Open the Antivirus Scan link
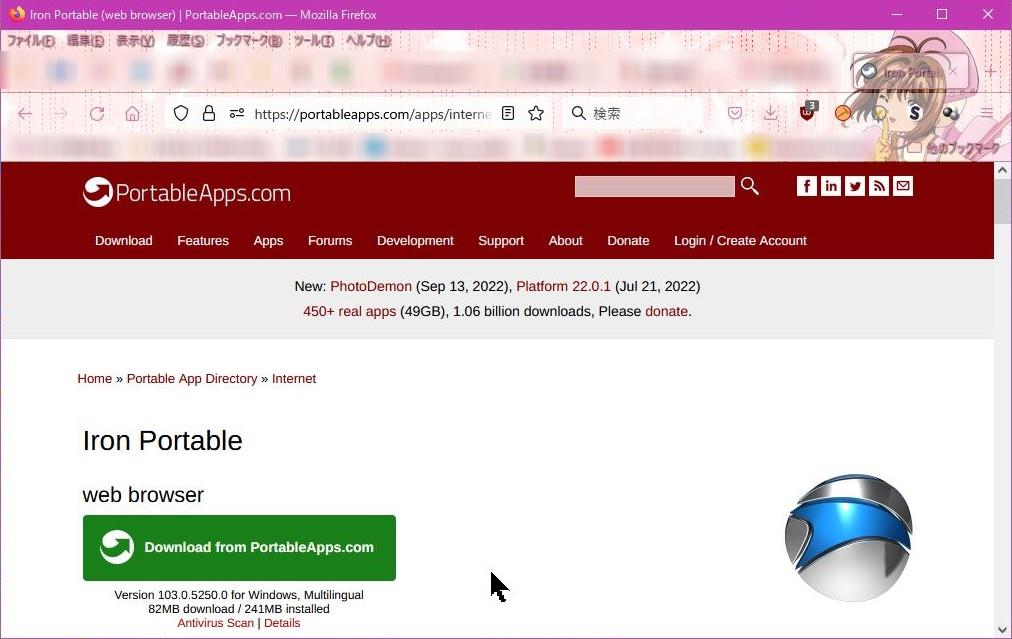This screenshot has height=639, width=1012. click(216, 623)
